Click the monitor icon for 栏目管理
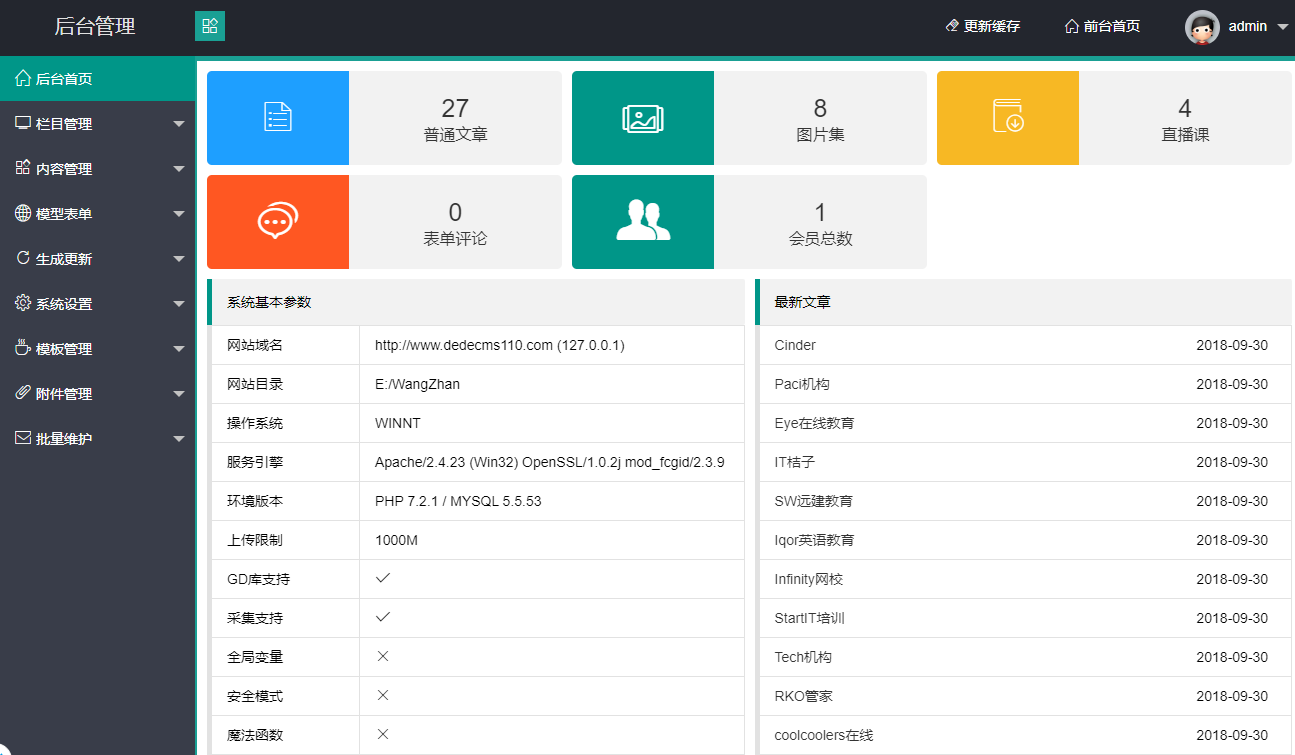This screenshot has width=1295, height=755. [x=23, y=123]
